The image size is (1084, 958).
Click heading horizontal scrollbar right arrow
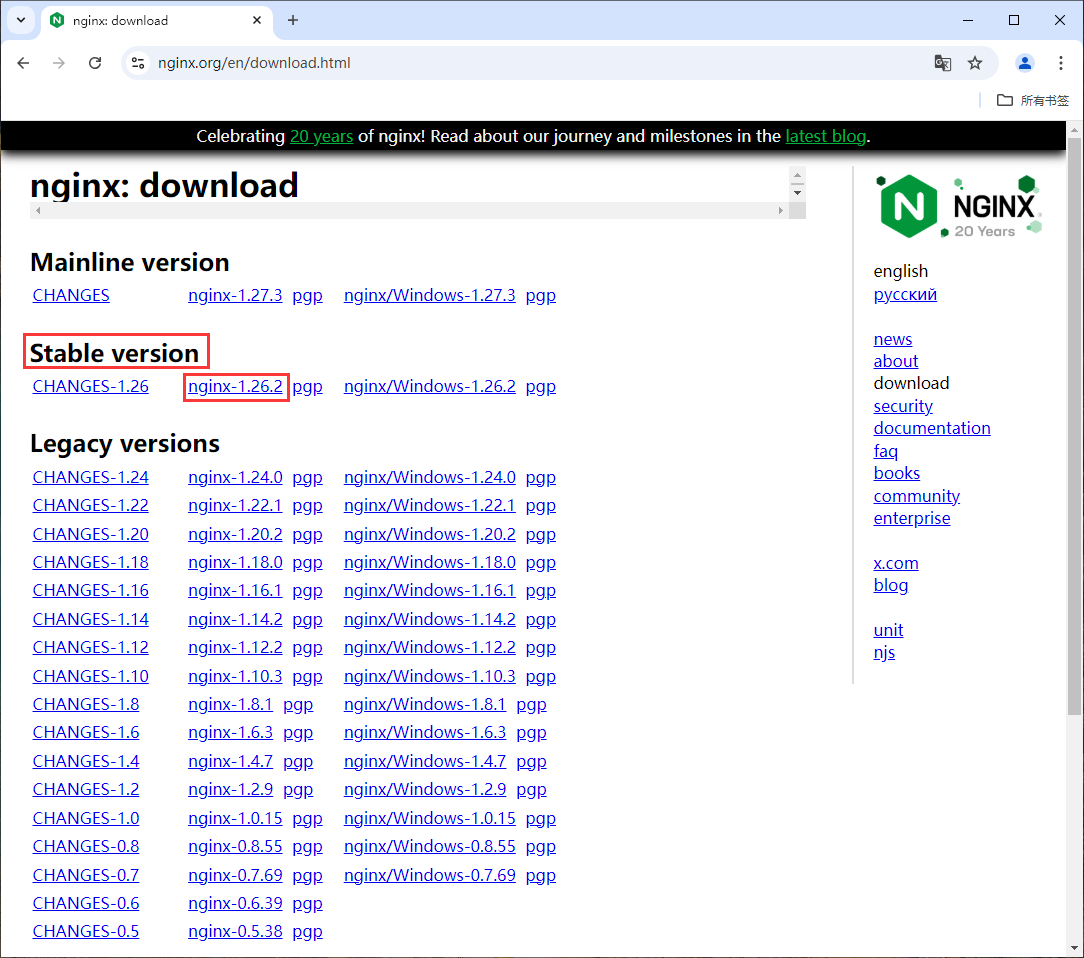781,211
